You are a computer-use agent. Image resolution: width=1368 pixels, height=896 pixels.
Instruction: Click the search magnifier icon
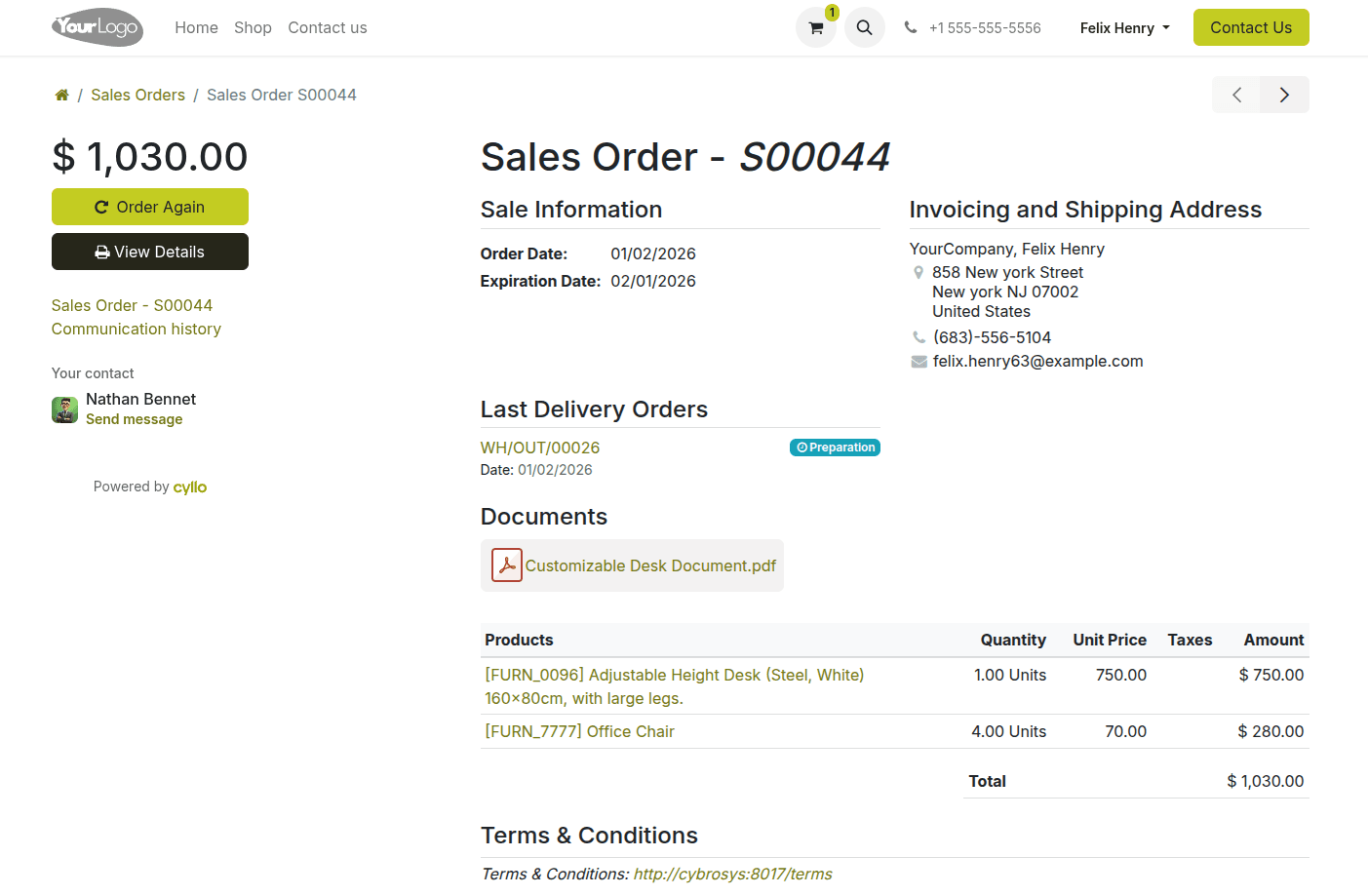(864, 28)
